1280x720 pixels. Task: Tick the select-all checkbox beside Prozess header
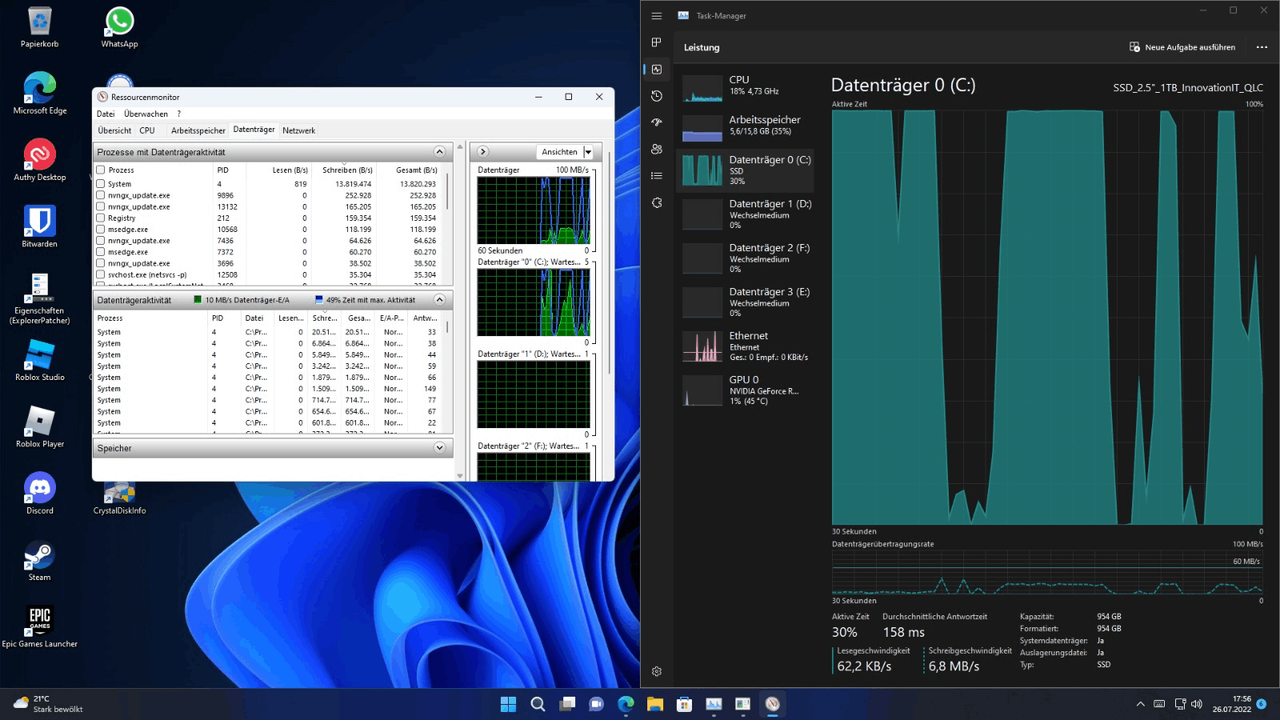(100, 170)
